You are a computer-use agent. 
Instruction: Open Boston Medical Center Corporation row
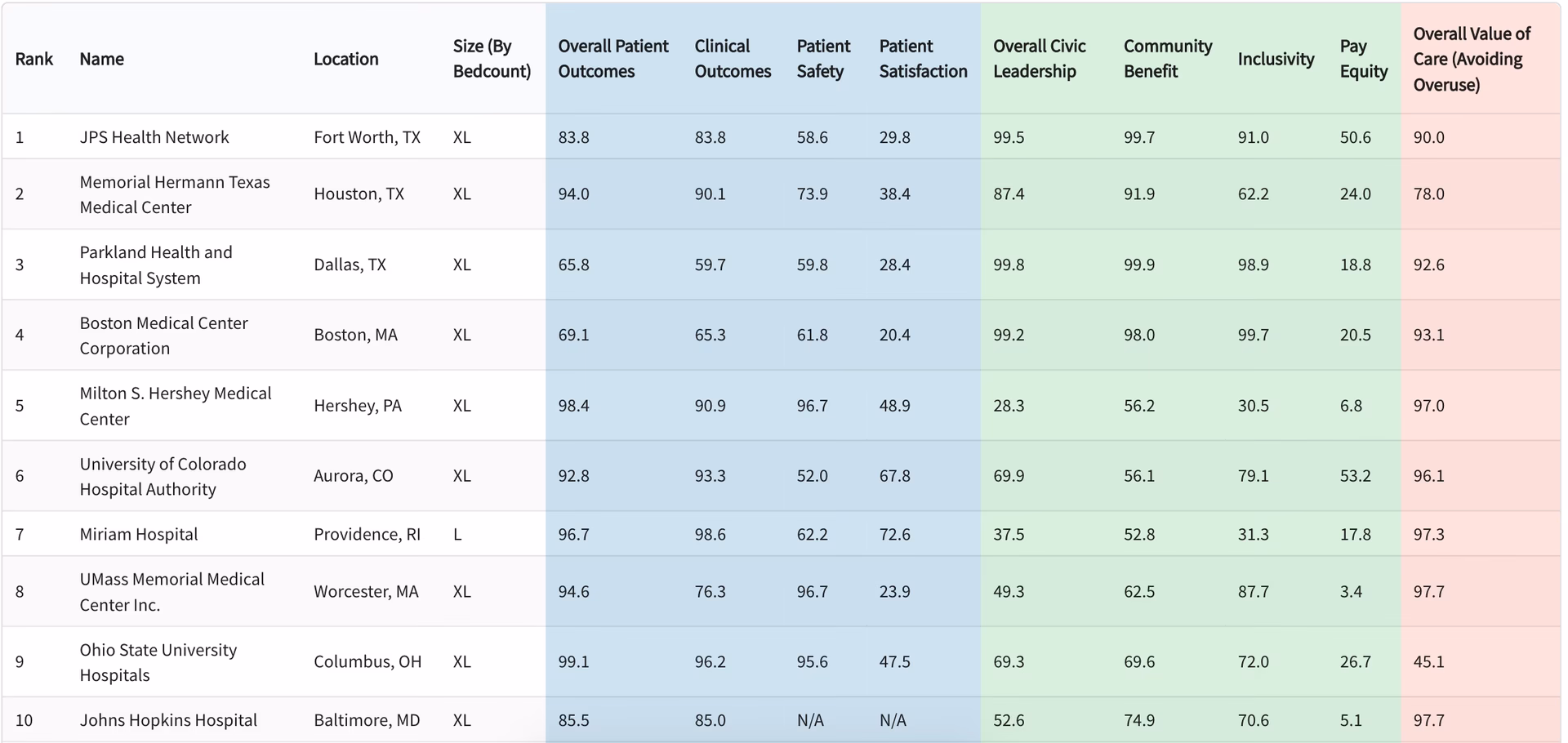tap(163, 335)
